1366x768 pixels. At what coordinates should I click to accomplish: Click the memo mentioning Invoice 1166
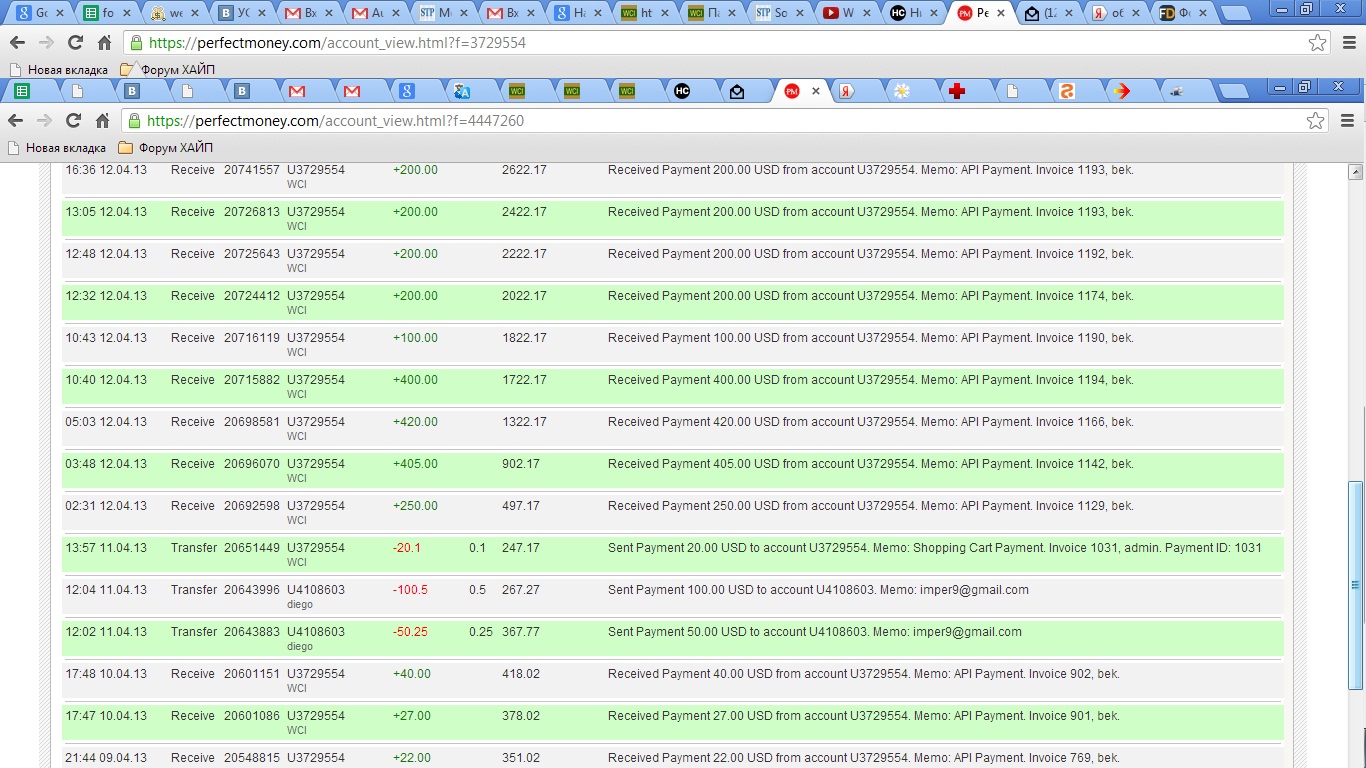click(x=871, y=422)
